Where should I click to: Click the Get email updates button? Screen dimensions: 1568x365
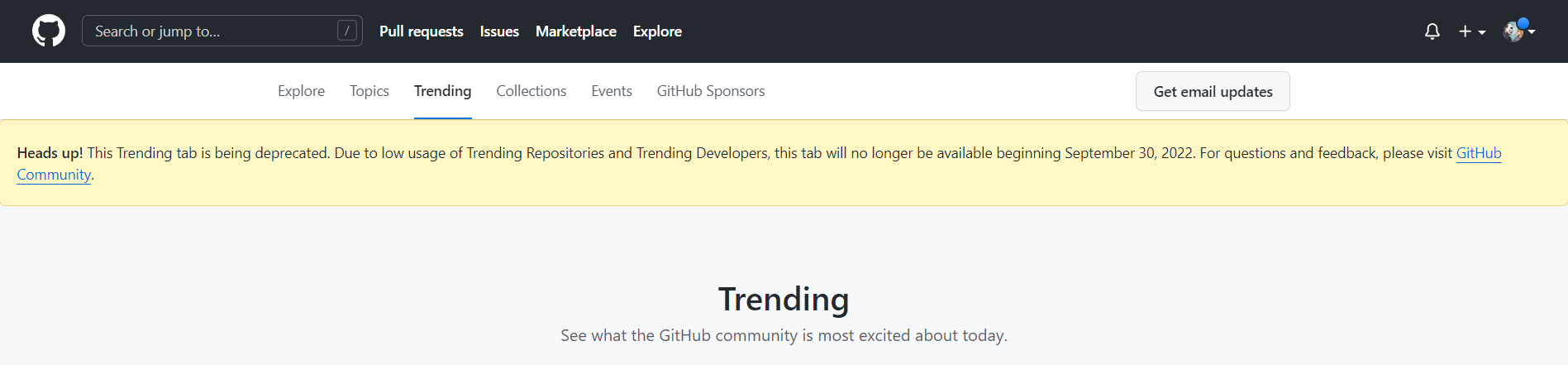[x=1212, y=92]
